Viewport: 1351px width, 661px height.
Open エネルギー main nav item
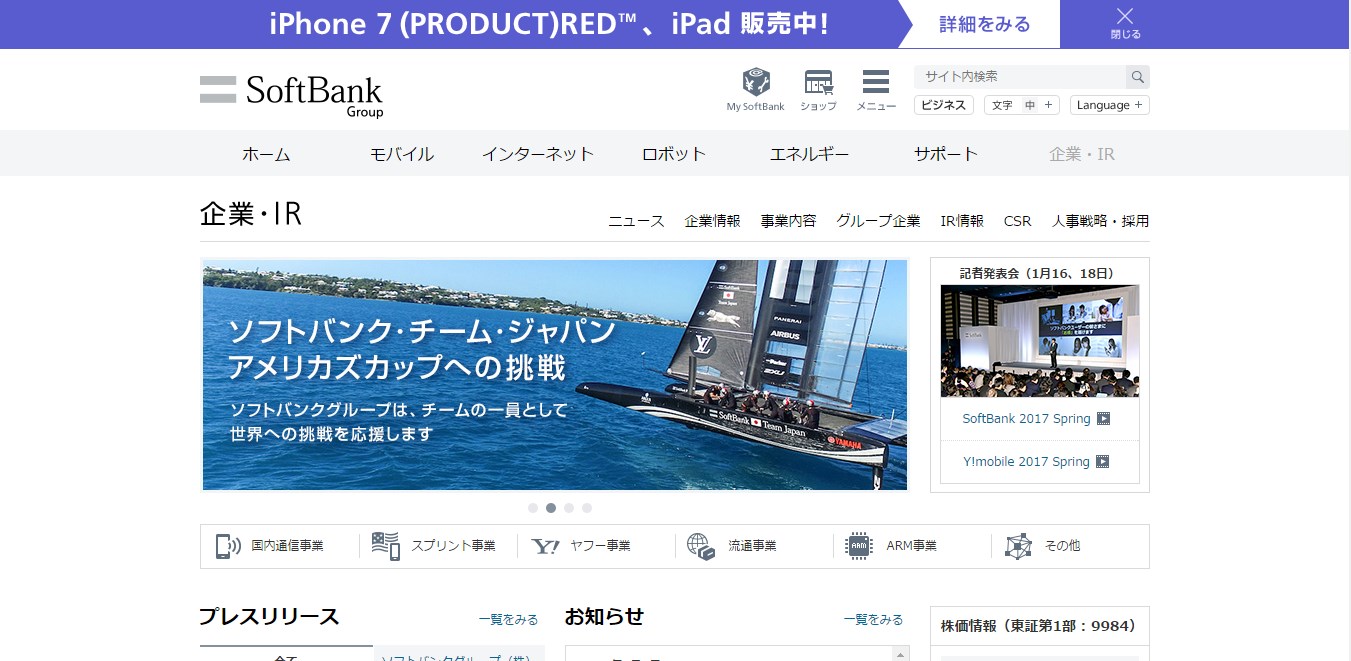click(810, 154)
